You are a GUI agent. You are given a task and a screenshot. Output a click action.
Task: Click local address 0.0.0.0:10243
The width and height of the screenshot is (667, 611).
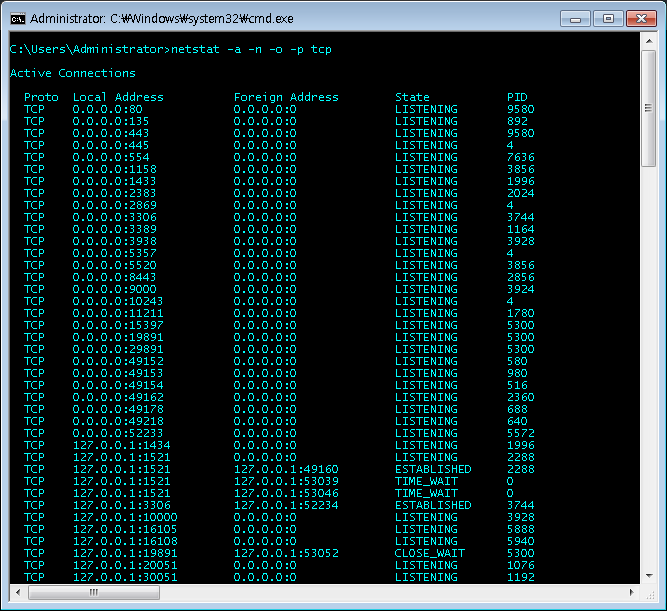(x=118, y=301)
